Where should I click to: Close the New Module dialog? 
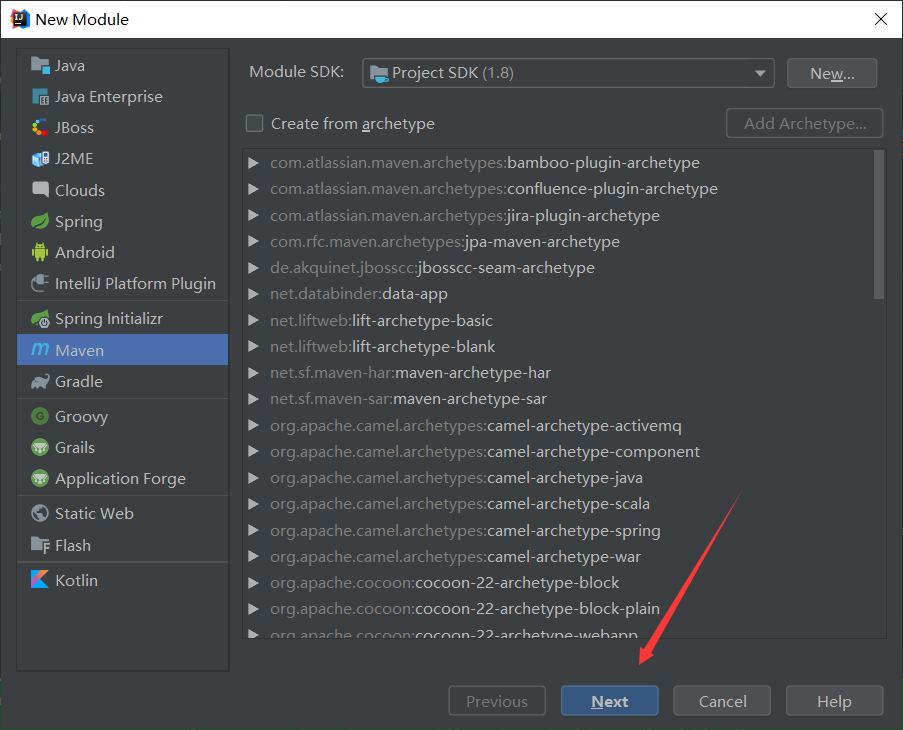click(881, 19)
